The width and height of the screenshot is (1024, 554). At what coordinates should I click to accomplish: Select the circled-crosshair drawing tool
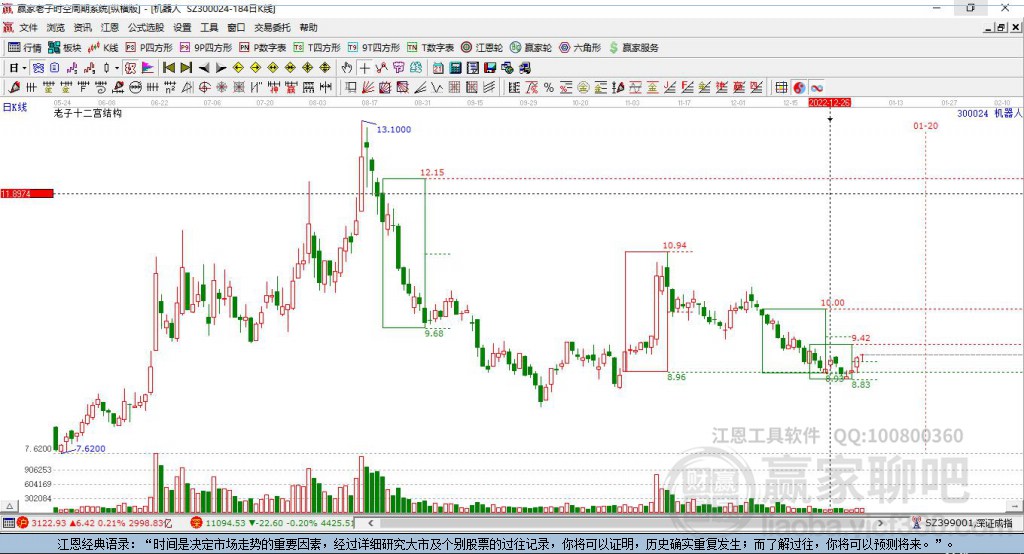coord(204,88)
